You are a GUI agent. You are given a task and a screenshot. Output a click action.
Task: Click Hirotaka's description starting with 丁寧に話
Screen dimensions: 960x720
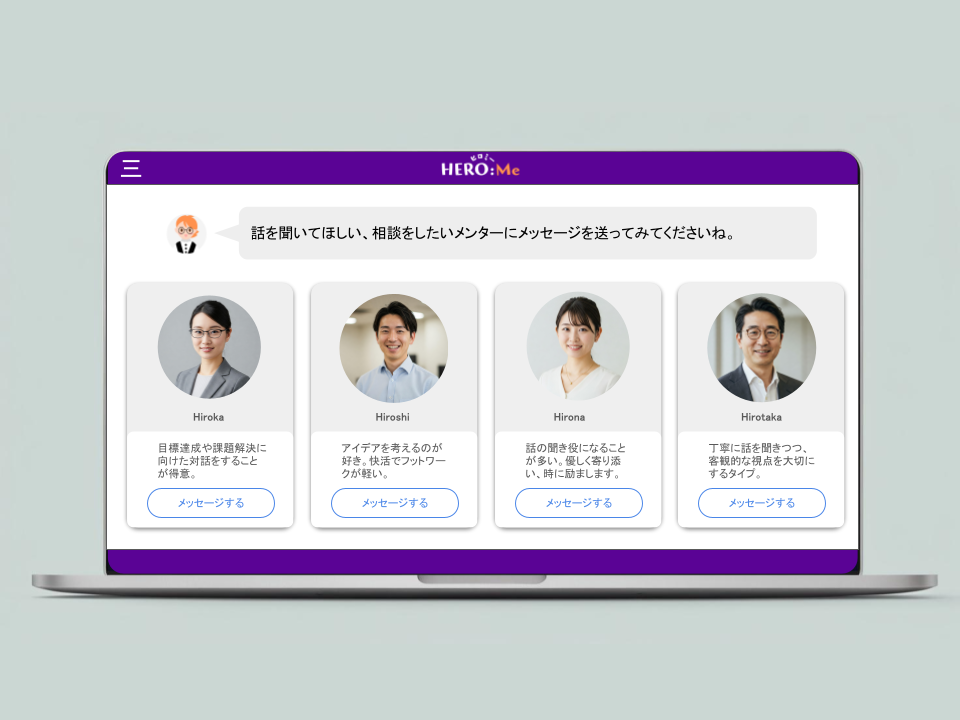coord(761,461)
